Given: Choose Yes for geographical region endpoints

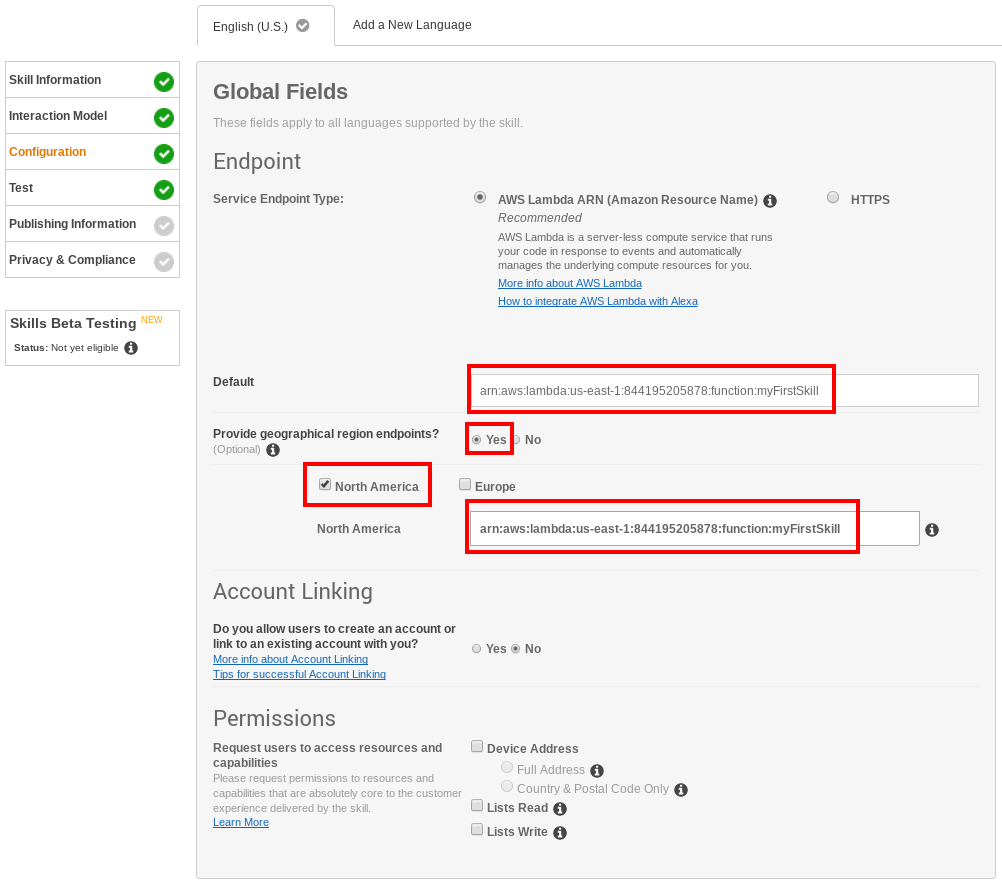Looking at the screenshot, I should pyautogui.click(x=477, y=440).
